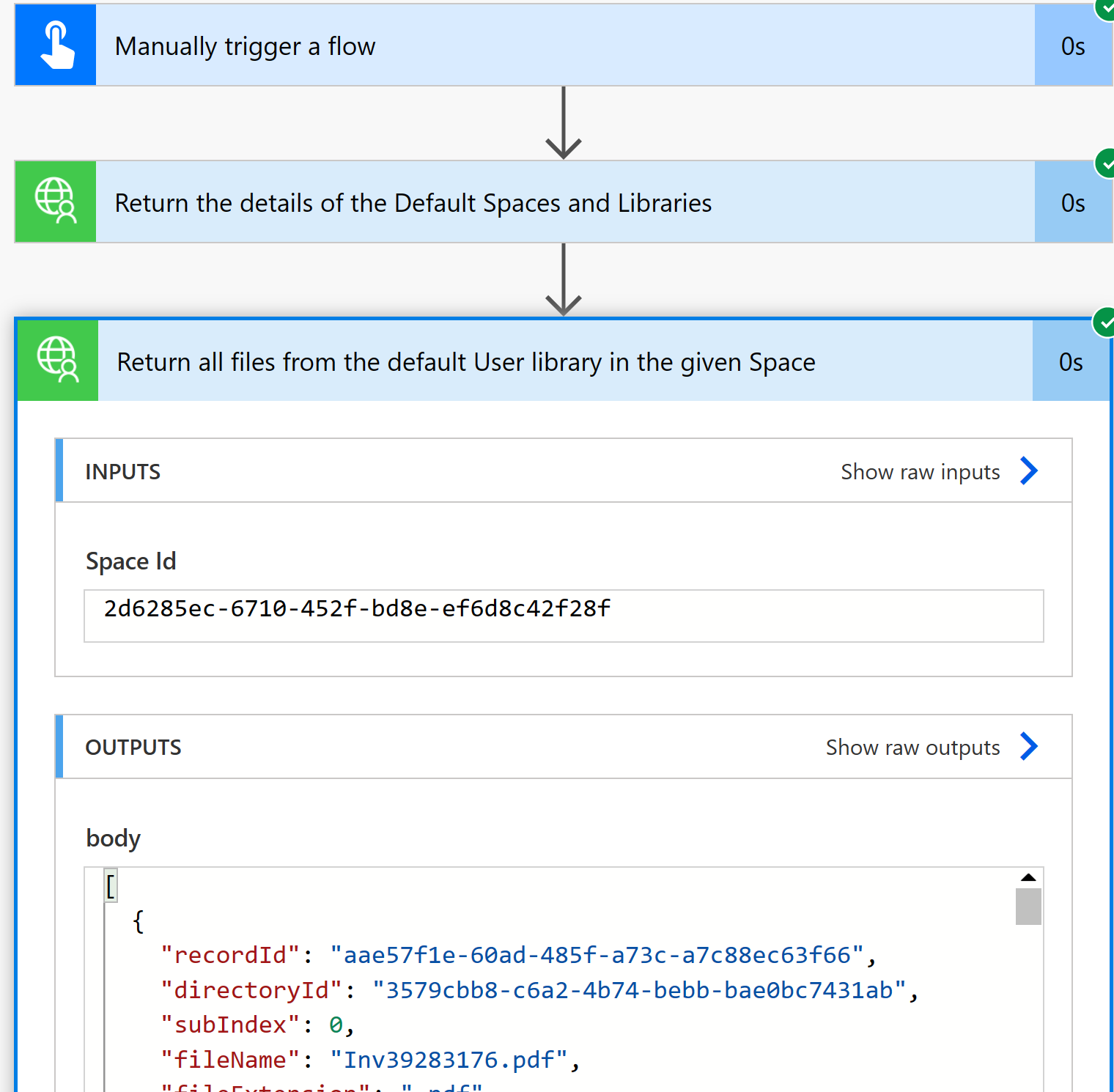The width and height of the screenshot is (1114, 1092).
Task: Open the Manually trigger a flow step
Action: (x=564, y=45)
